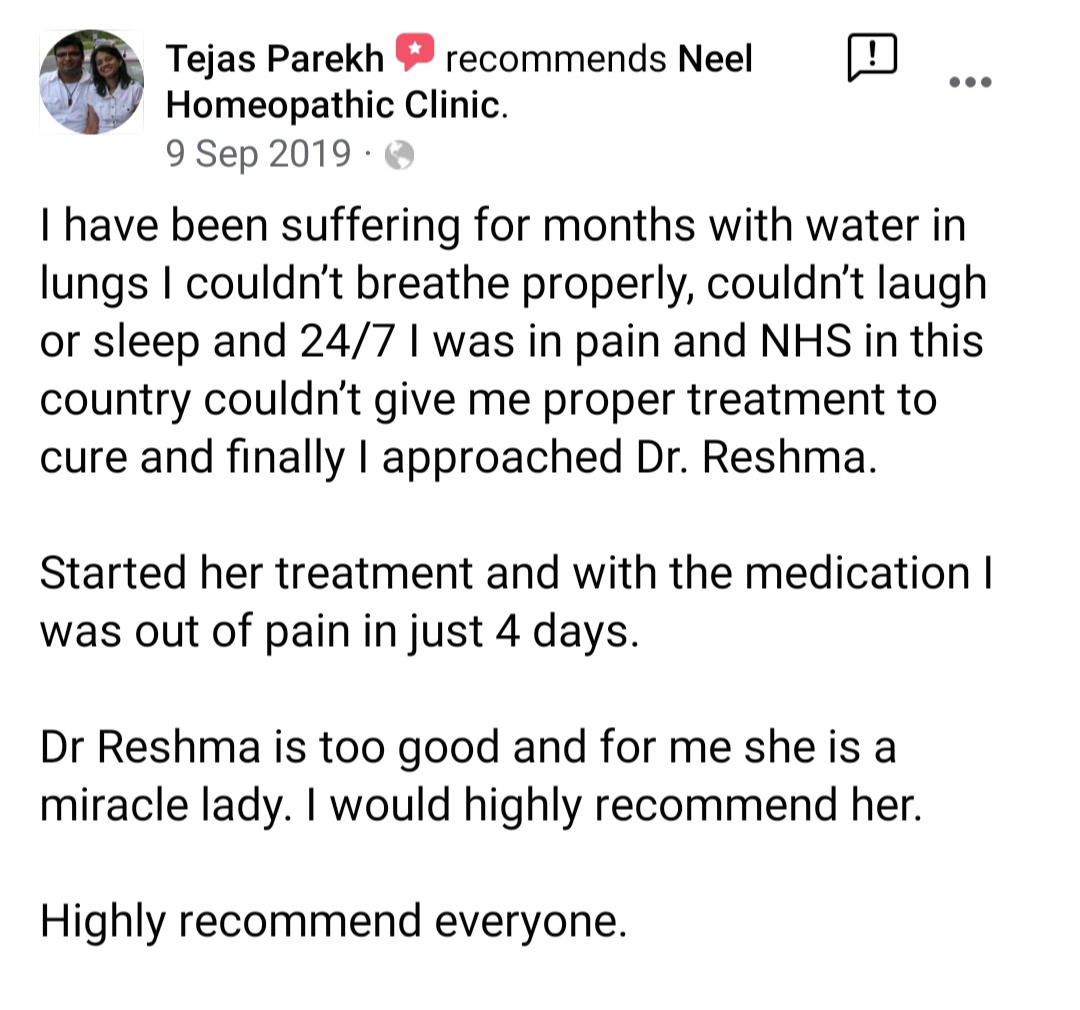This screenshot has height=1010, width=1080.
Task: Open Tejas Parekh's profile picture
Action: (x=91, y=82)
